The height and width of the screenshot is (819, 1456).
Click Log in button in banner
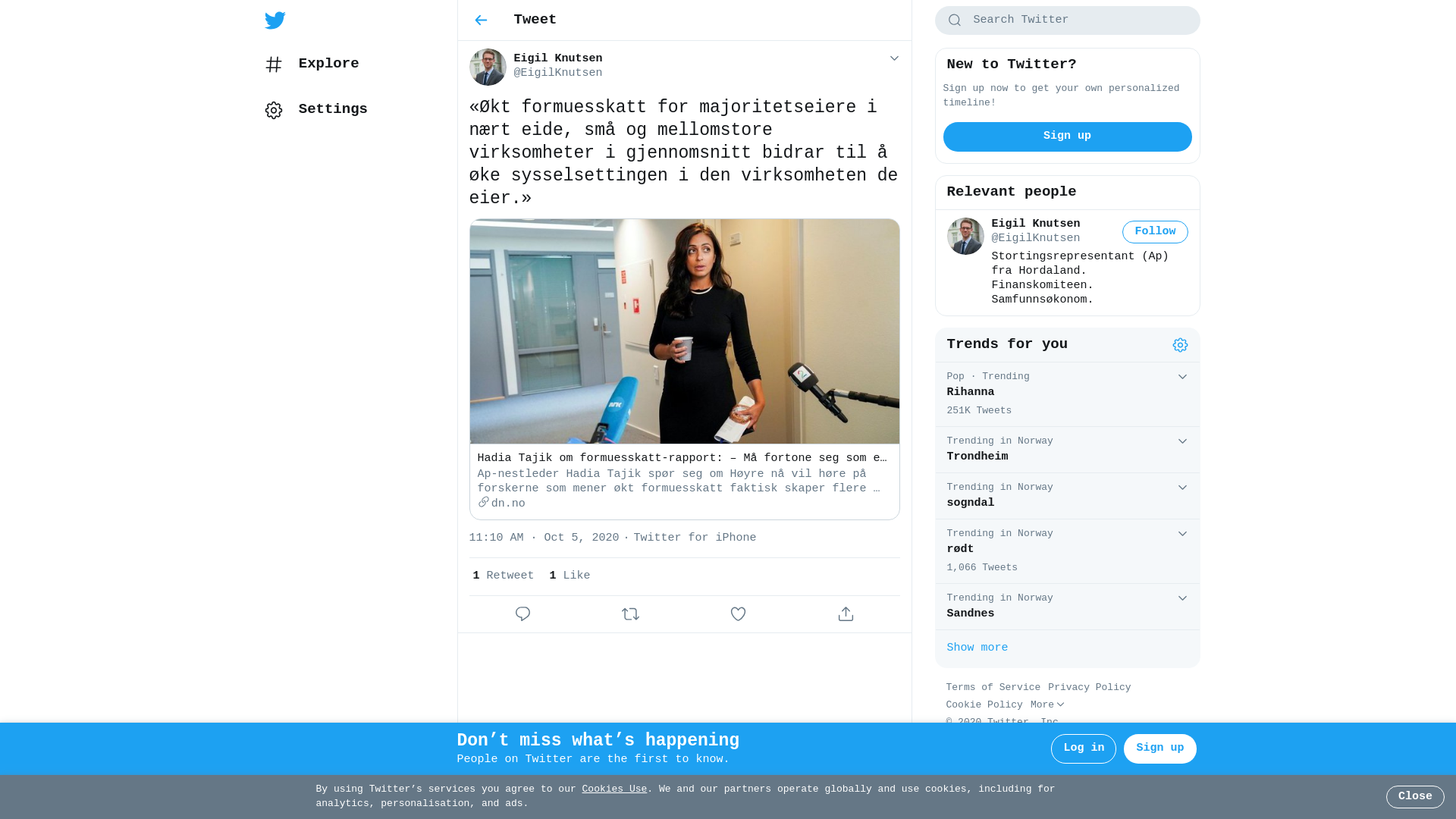[x=1084, y=748]
